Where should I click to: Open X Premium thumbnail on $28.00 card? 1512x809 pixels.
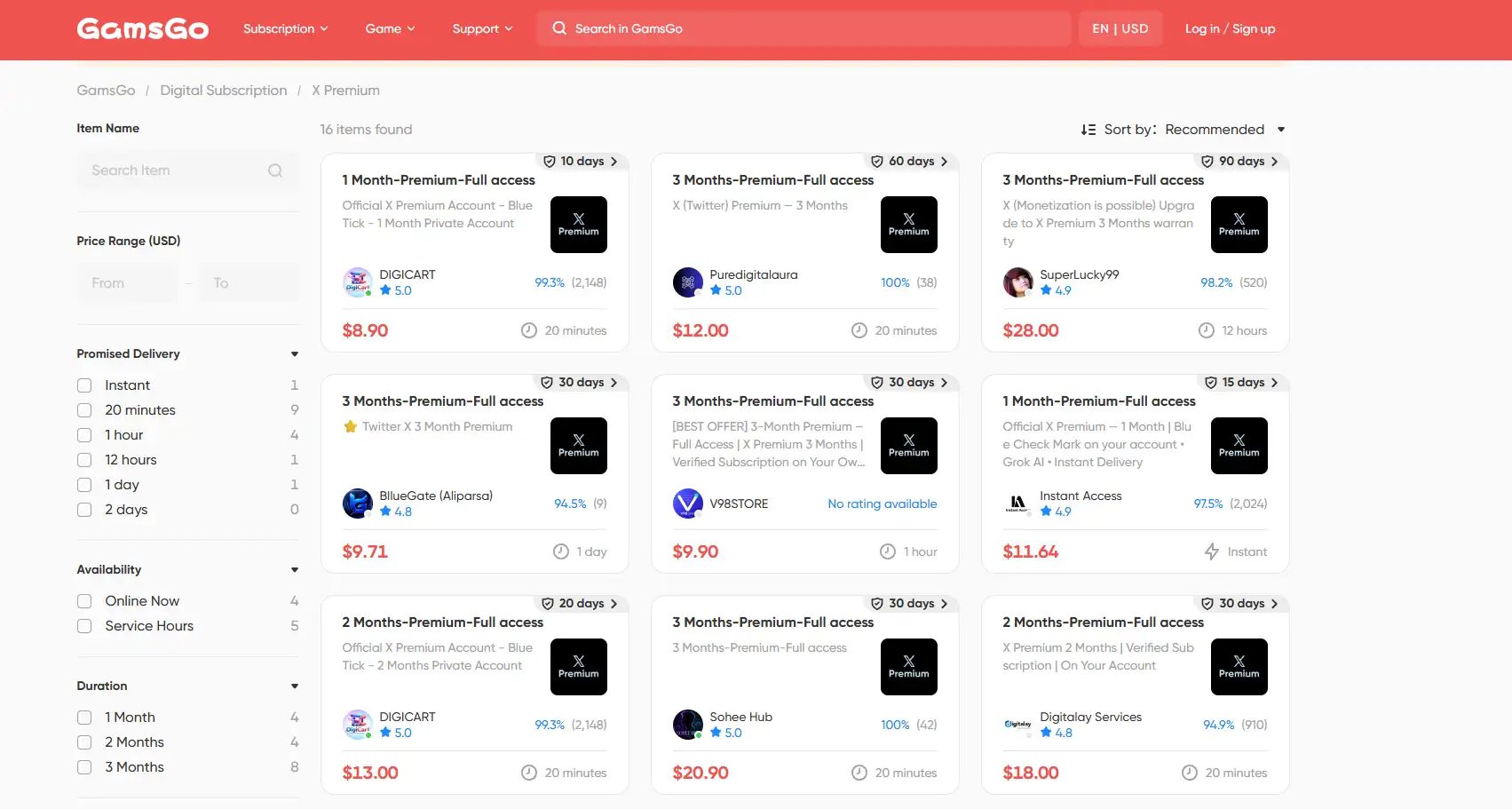tap(1239, 225)
